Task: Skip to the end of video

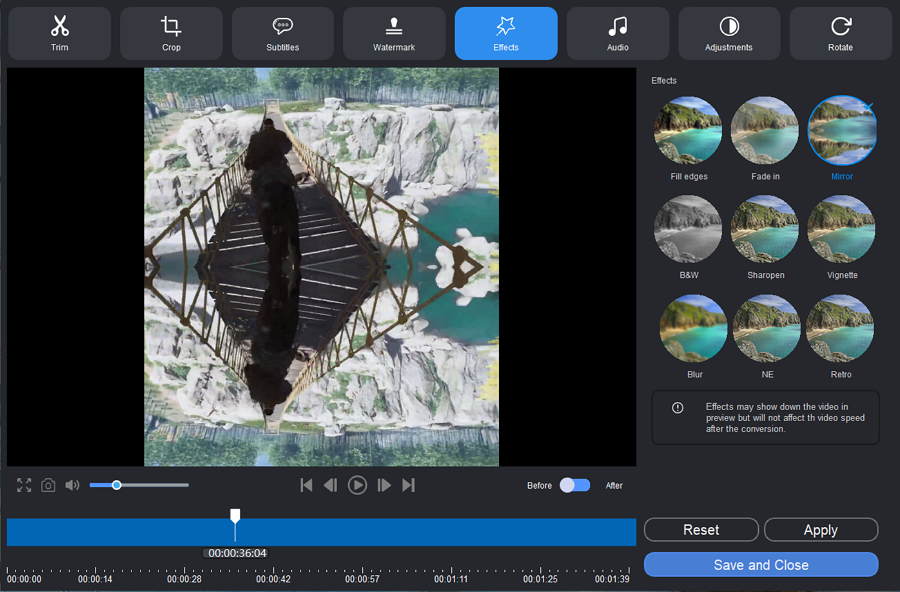Action: pyautogui.click(x=408, y=485)
